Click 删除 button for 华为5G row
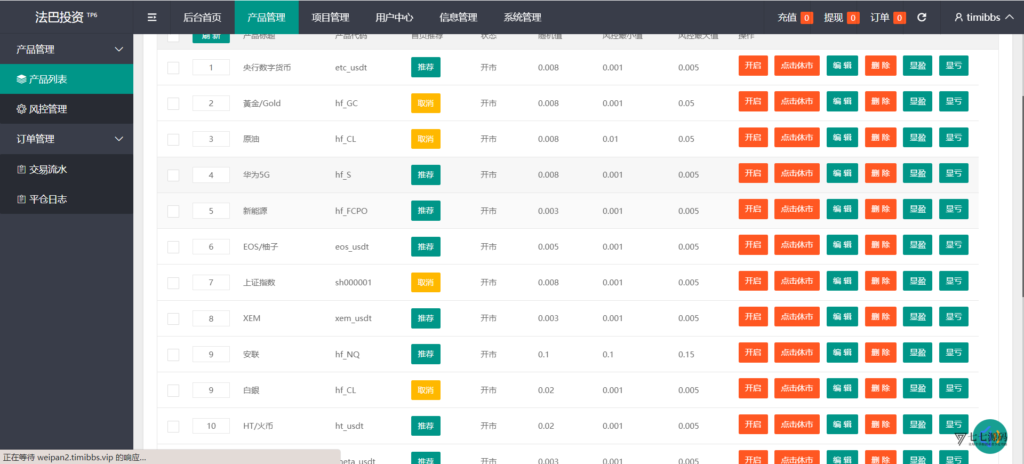Screen dimensions: 1024x464 pyautogui.click(x=881, y=173)
